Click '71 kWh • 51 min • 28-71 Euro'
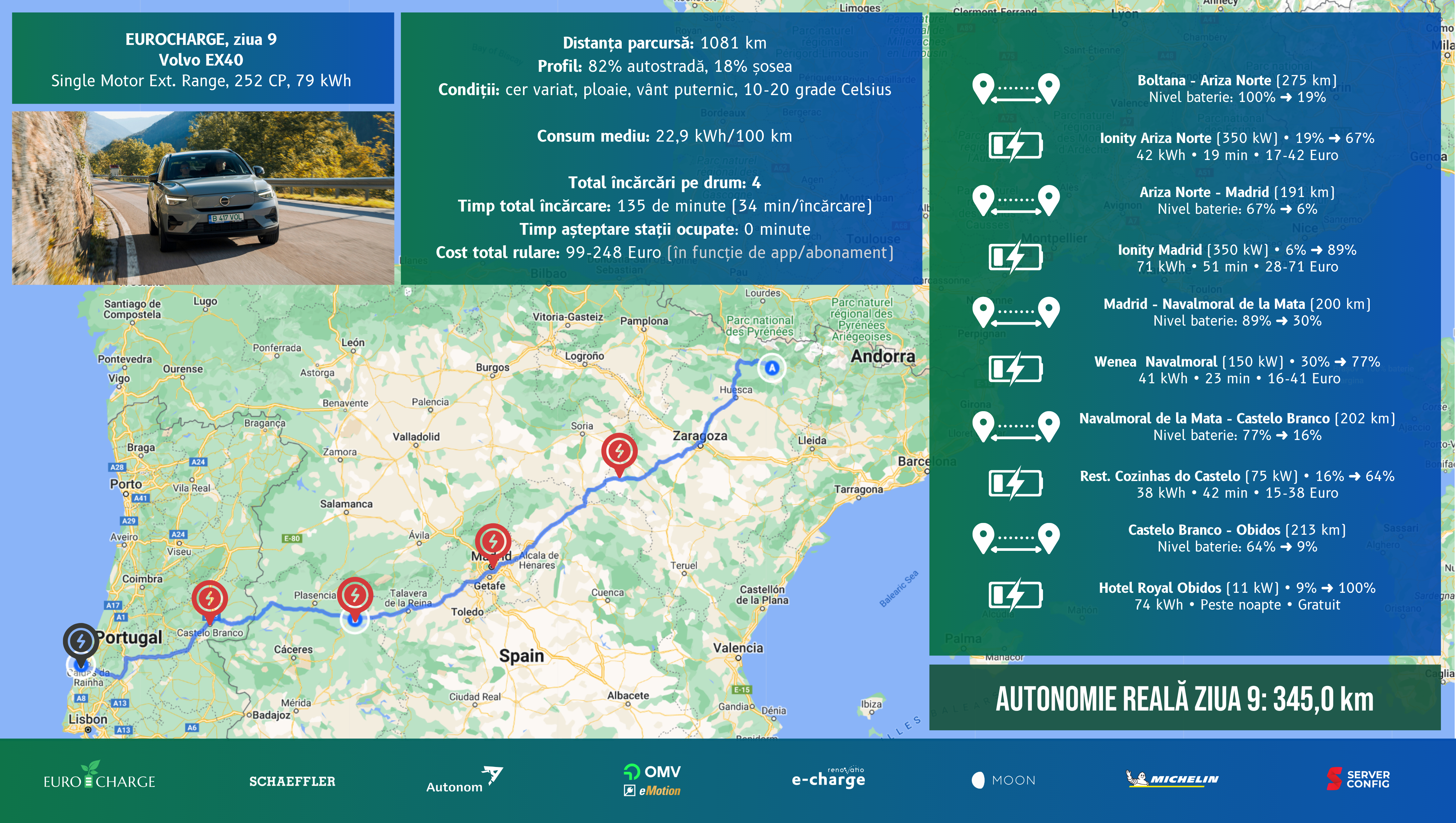 [1237, 267]
